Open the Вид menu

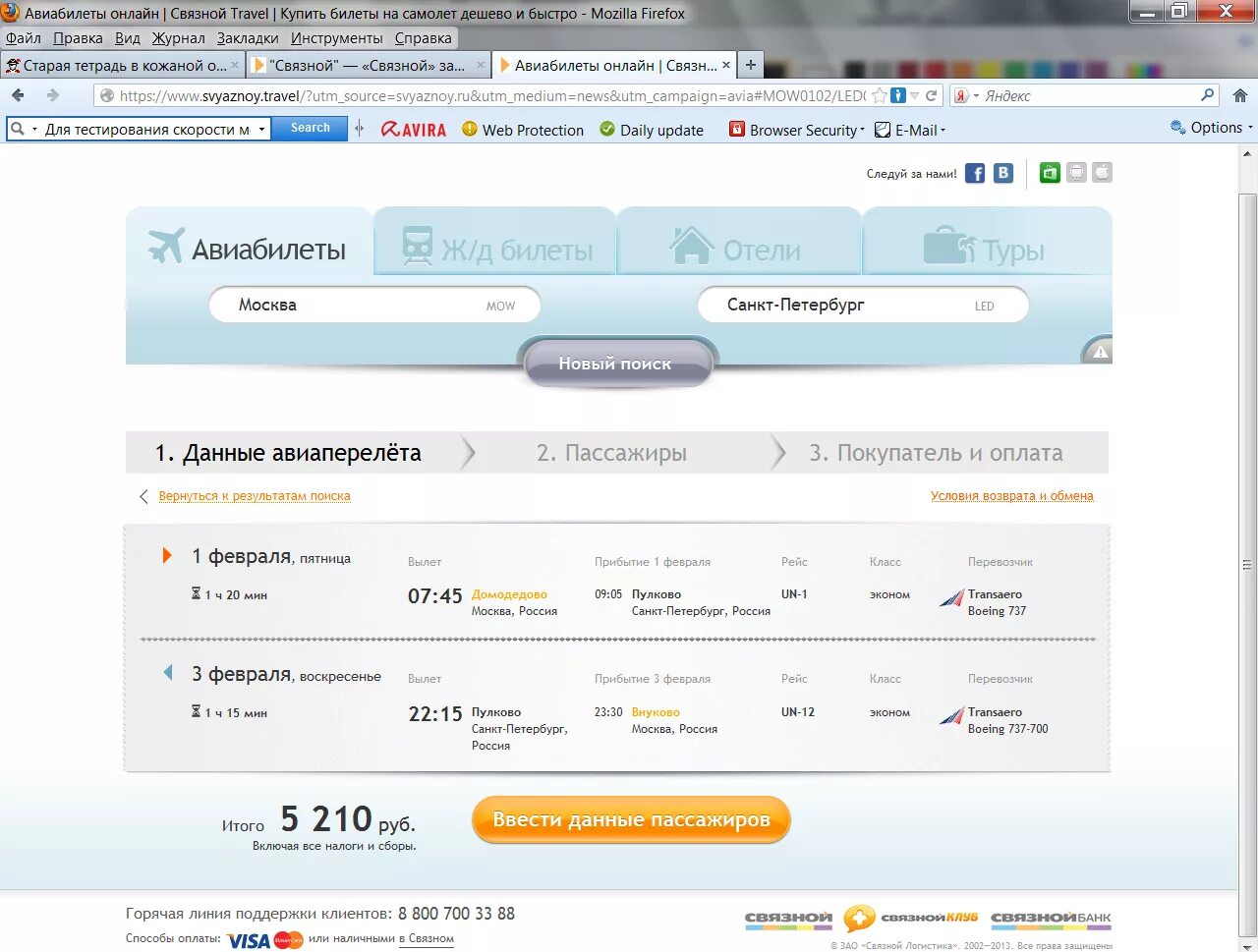[128, 38]
